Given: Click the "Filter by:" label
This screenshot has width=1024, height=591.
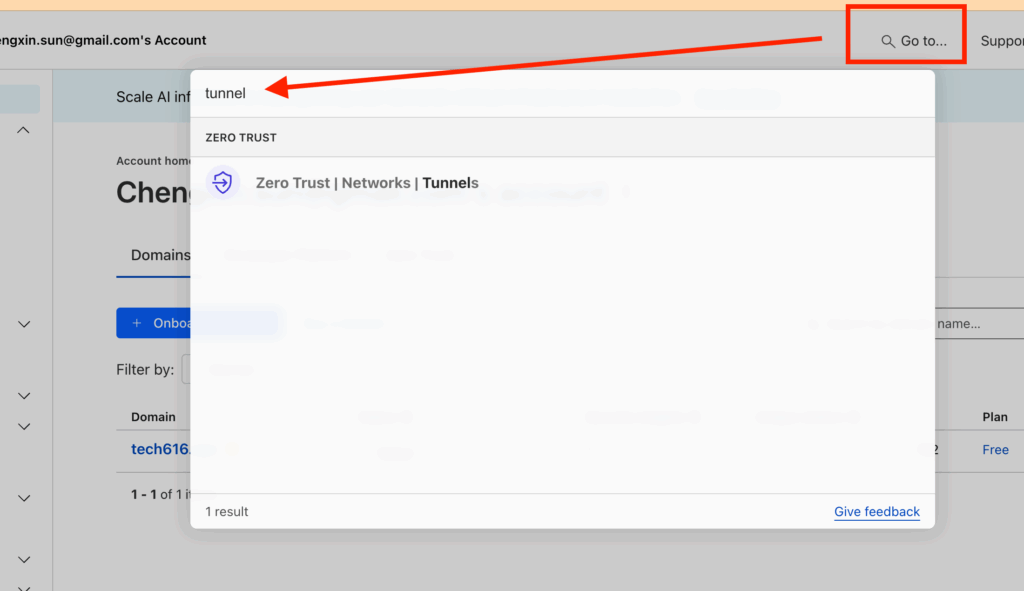Looking at the screenshot, I should pos(145,370).
